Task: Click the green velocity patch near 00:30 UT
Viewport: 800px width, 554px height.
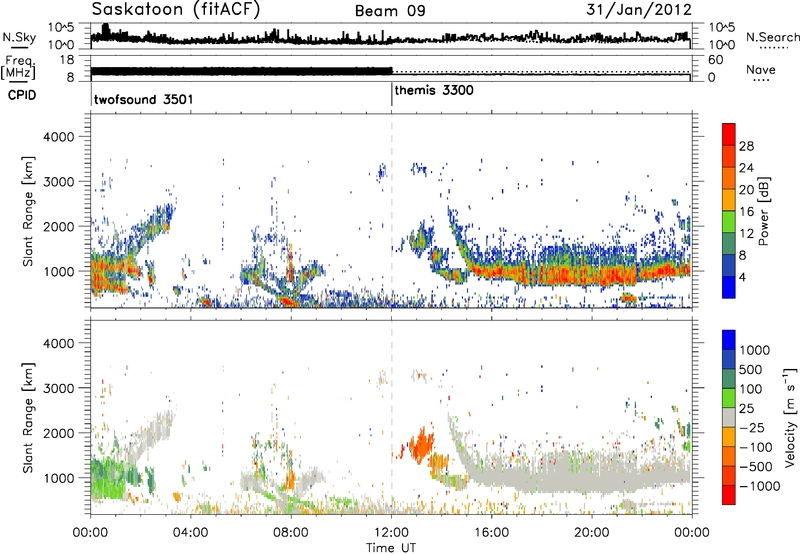Action: tap(107, 478)
